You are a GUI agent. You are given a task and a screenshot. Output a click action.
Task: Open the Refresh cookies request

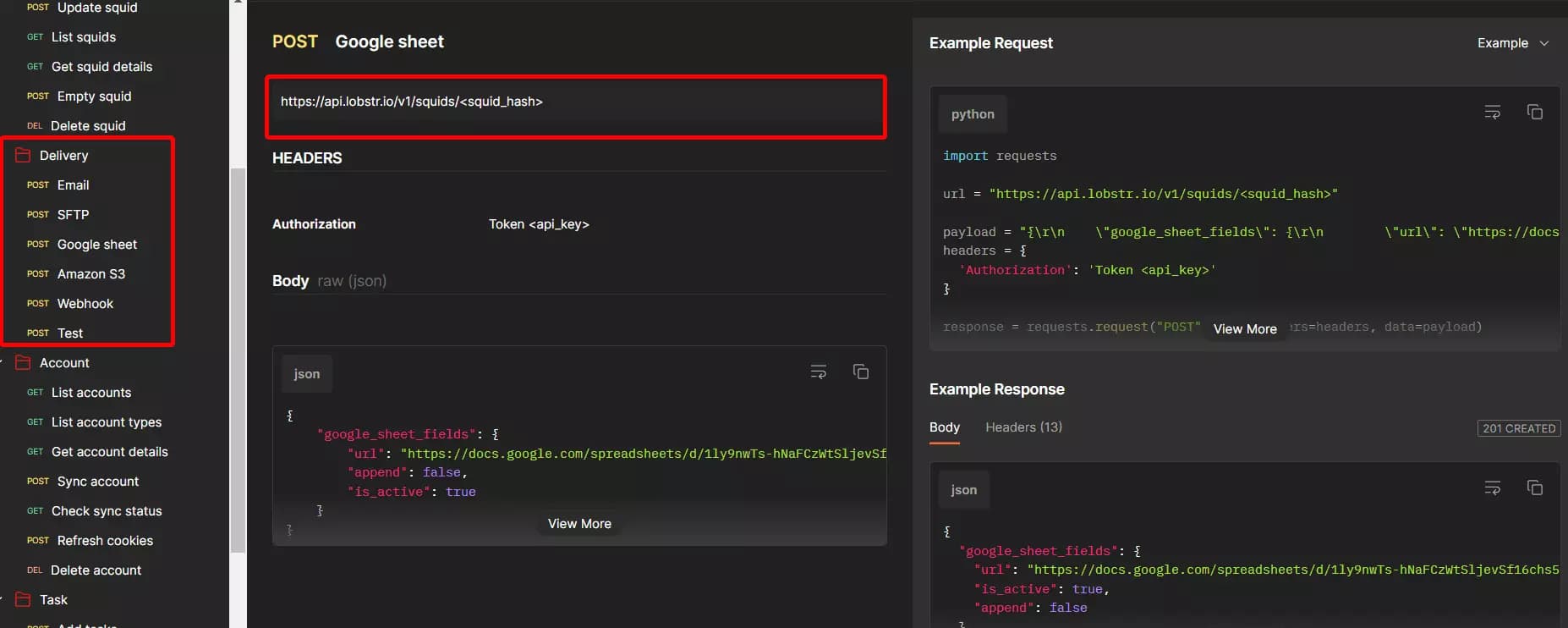pos(105,541)
